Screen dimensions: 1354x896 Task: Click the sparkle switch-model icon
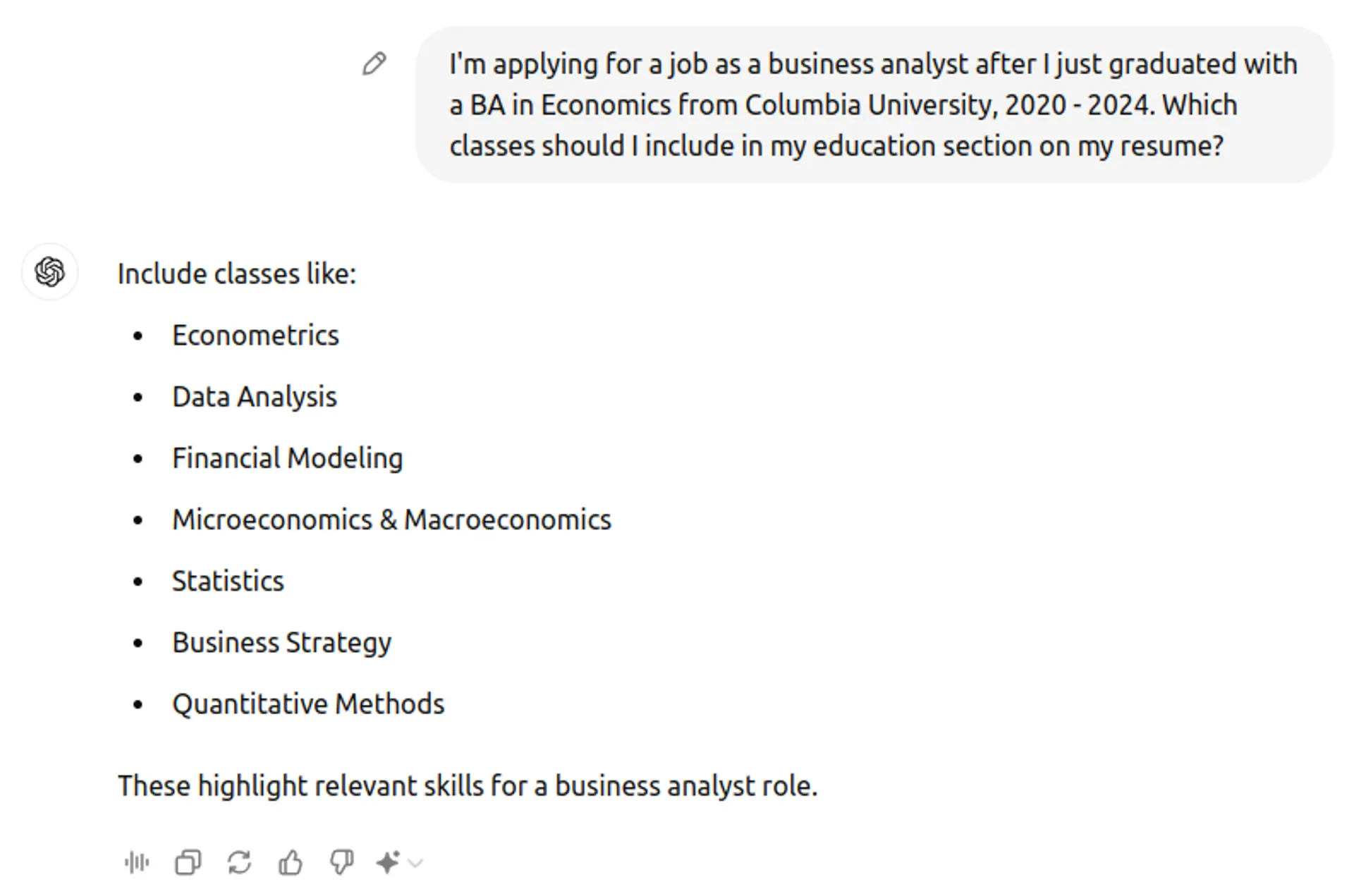point(388,862)
